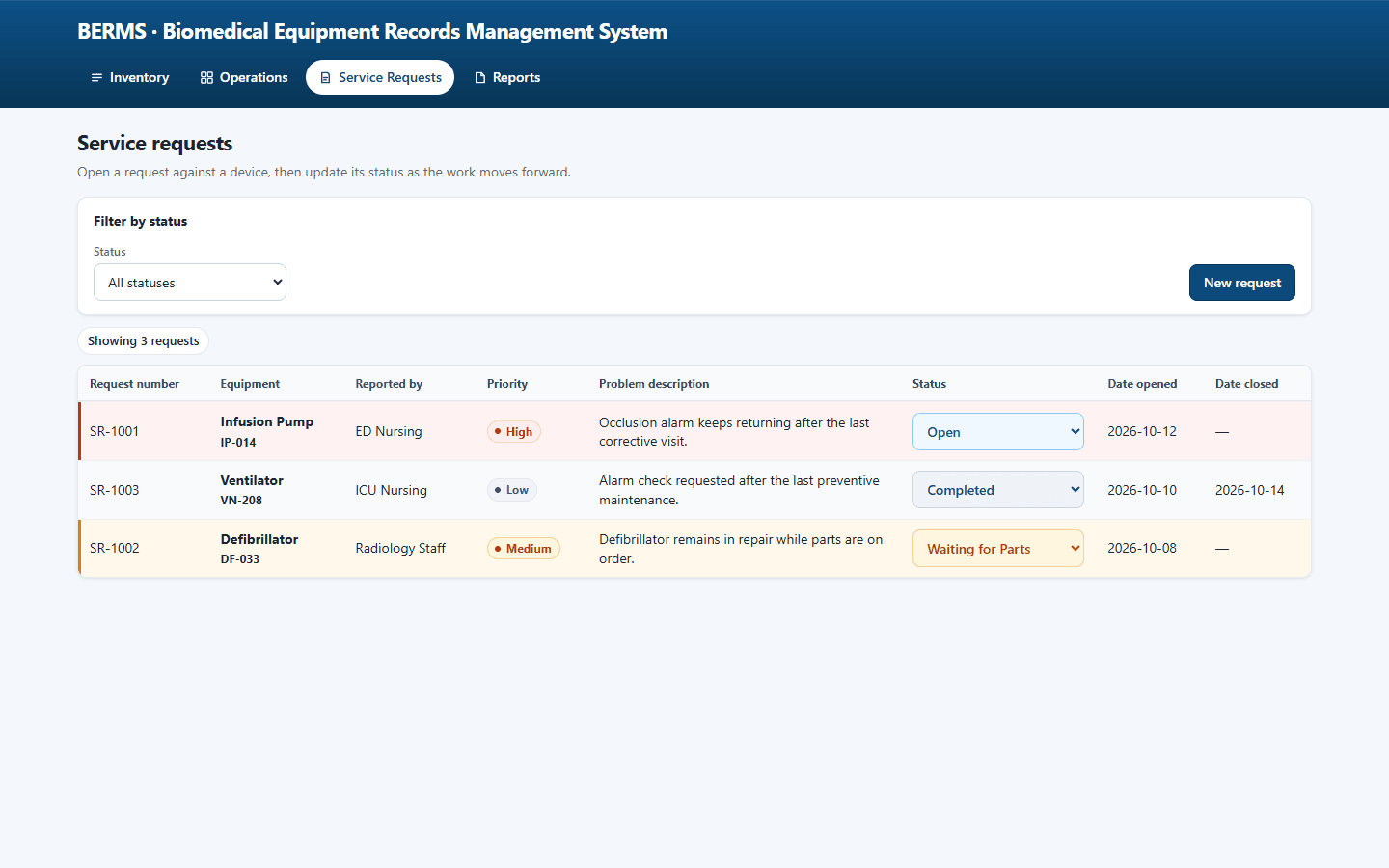Click date opened 2026-10-12

tap(1142, 431)
